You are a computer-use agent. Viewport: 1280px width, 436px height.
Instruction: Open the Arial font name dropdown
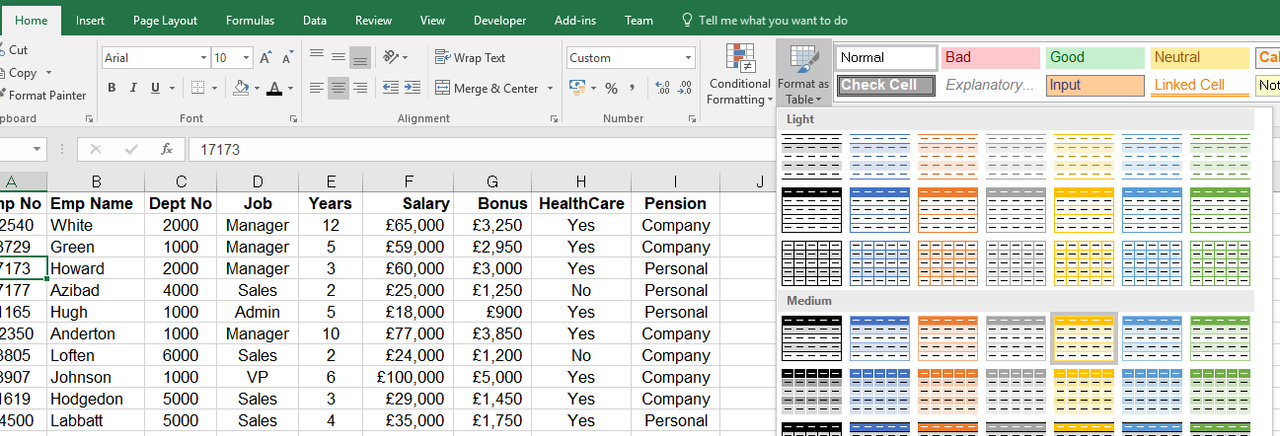[x=203, y=58]
